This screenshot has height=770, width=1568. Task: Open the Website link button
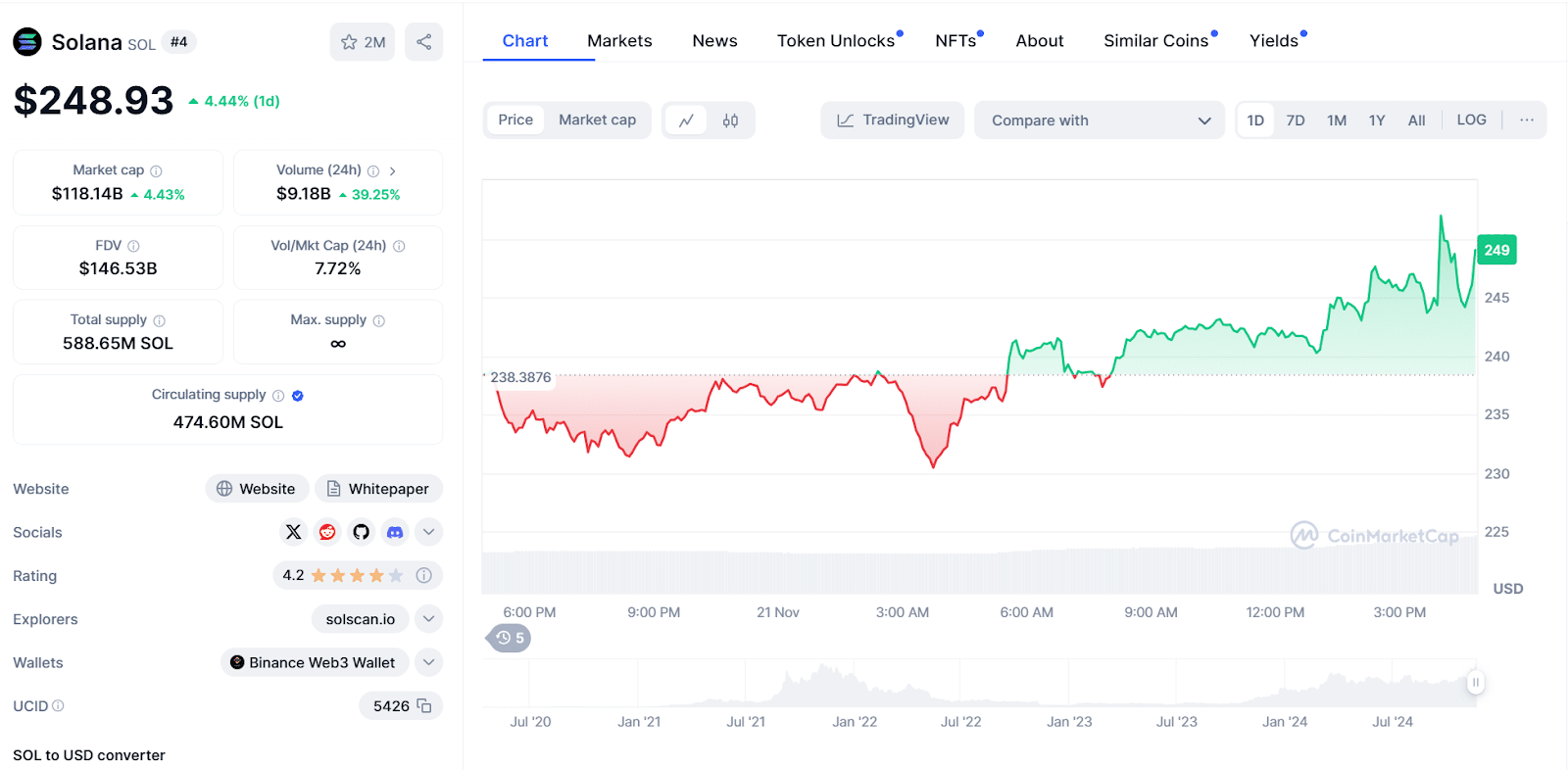[x=257, y=489]
